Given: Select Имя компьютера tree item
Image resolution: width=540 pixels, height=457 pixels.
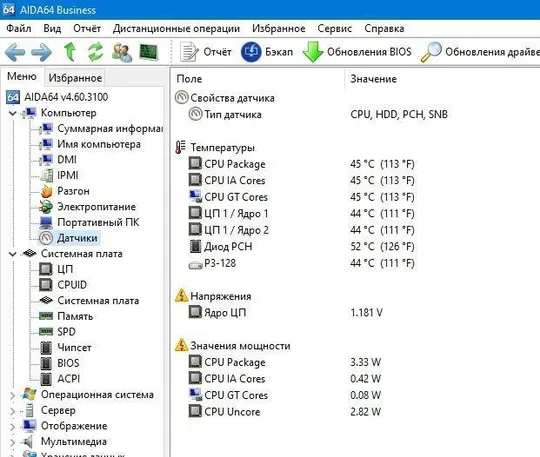Looking at the screenshot, I should tap(90, 144).
